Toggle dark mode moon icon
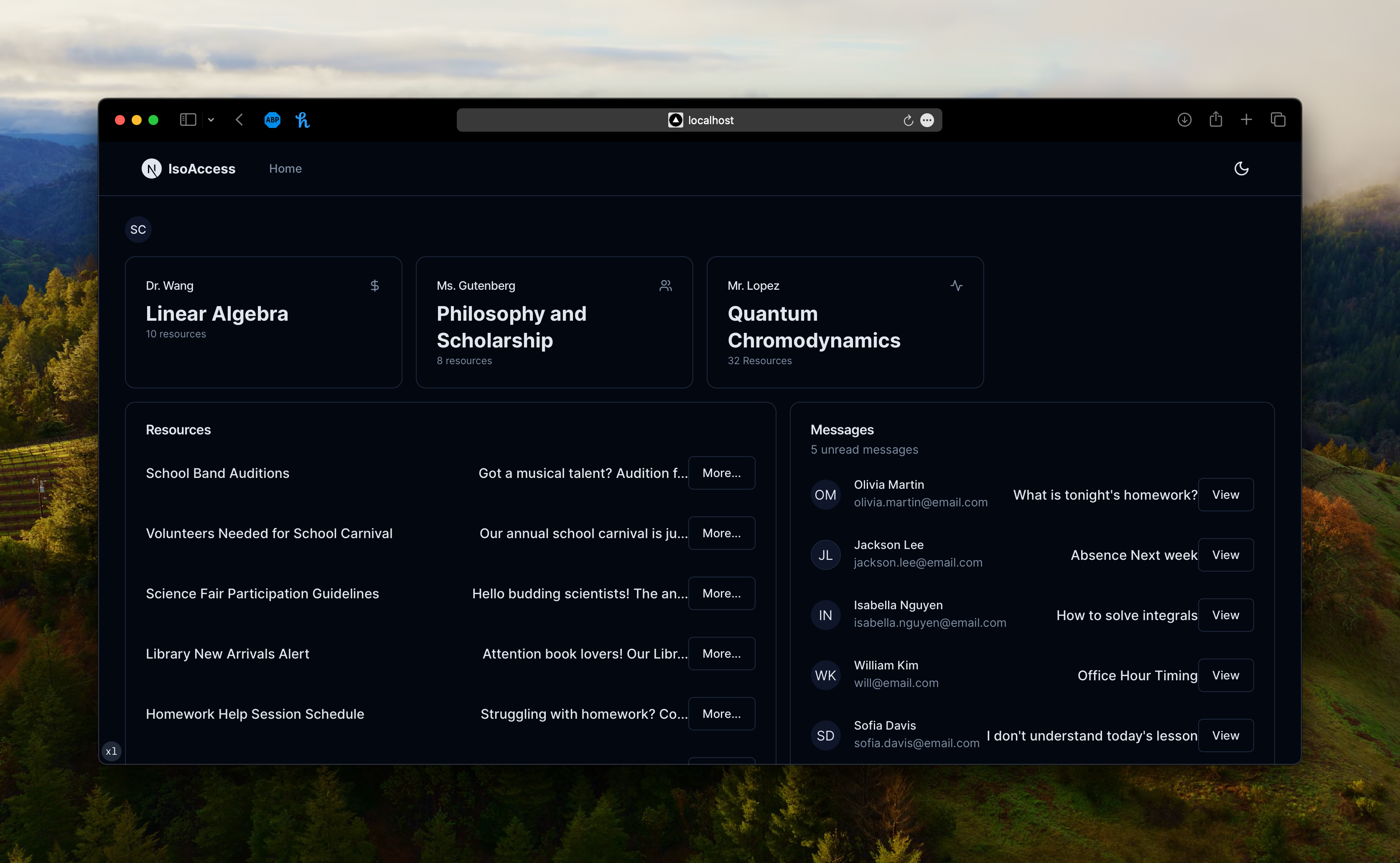The height and width of the screenshot is (863, 1400). (1241, 169)
